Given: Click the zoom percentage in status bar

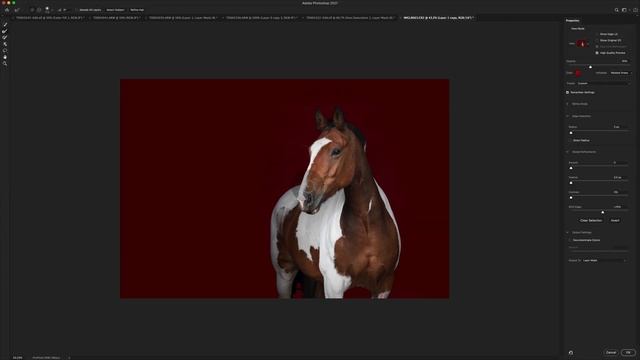Looking at the screenshot, I should [17, 358].
